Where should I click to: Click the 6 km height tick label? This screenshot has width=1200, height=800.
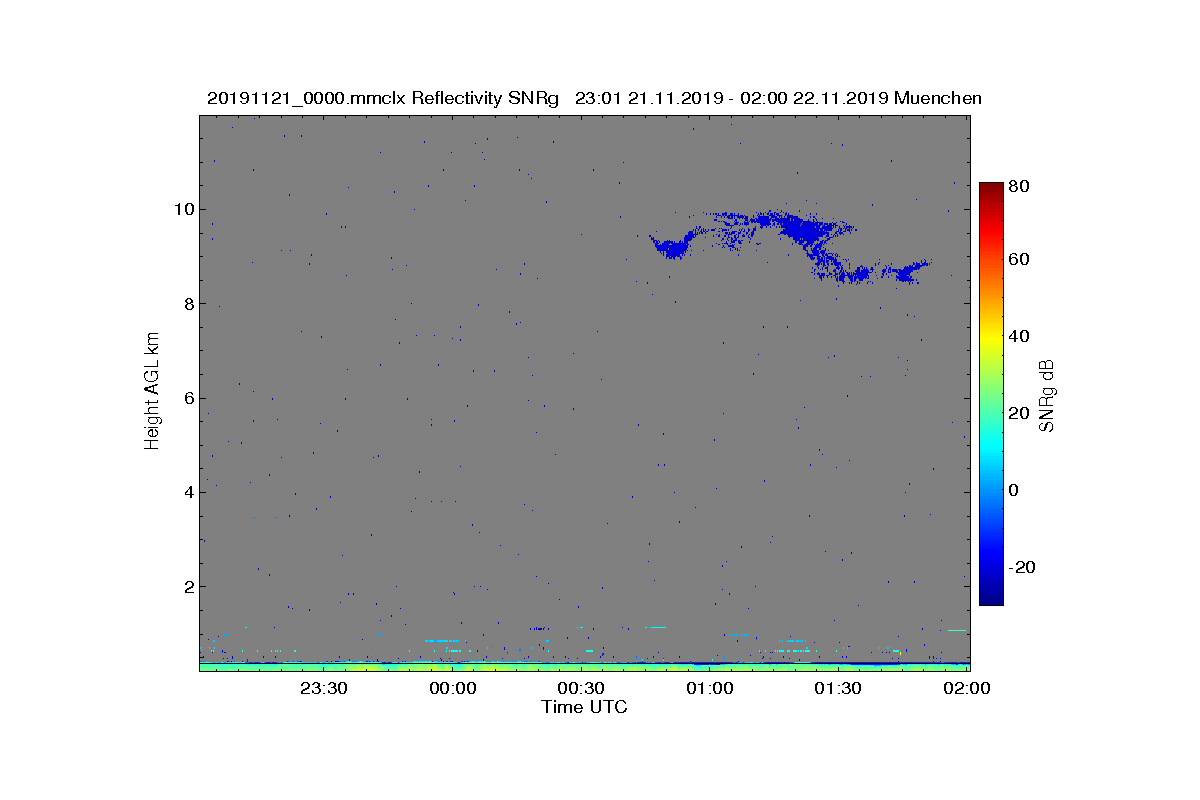click(187, 398)
